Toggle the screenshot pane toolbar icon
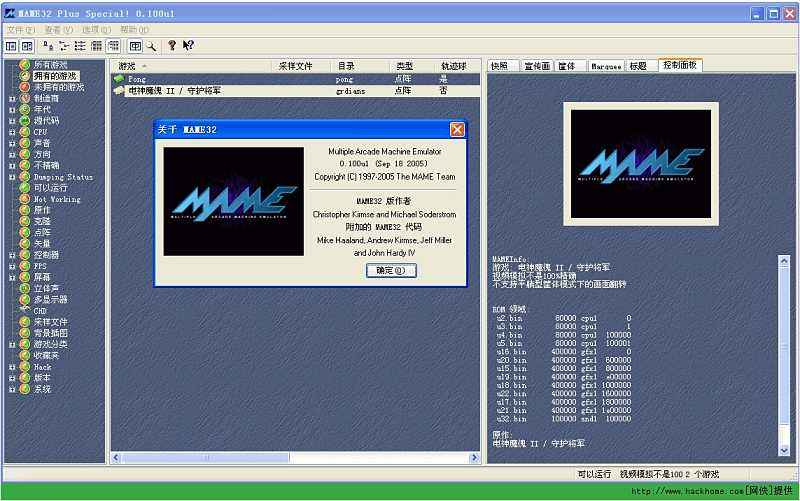Image resolution: width=800 pixels, height=501 pixels. point(27,46)
